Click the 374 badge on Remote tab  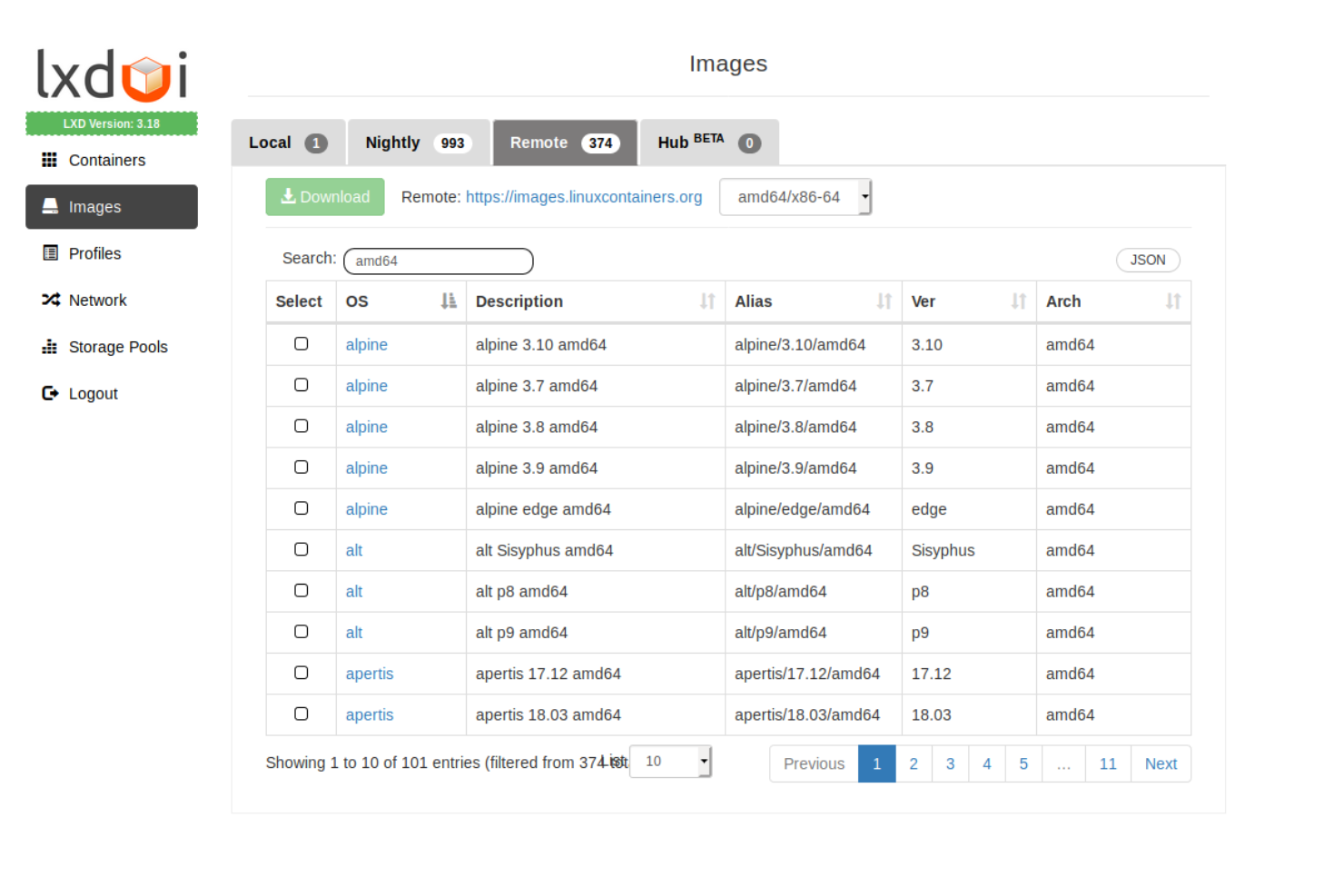pyautogui.click(x=600, y=143)
